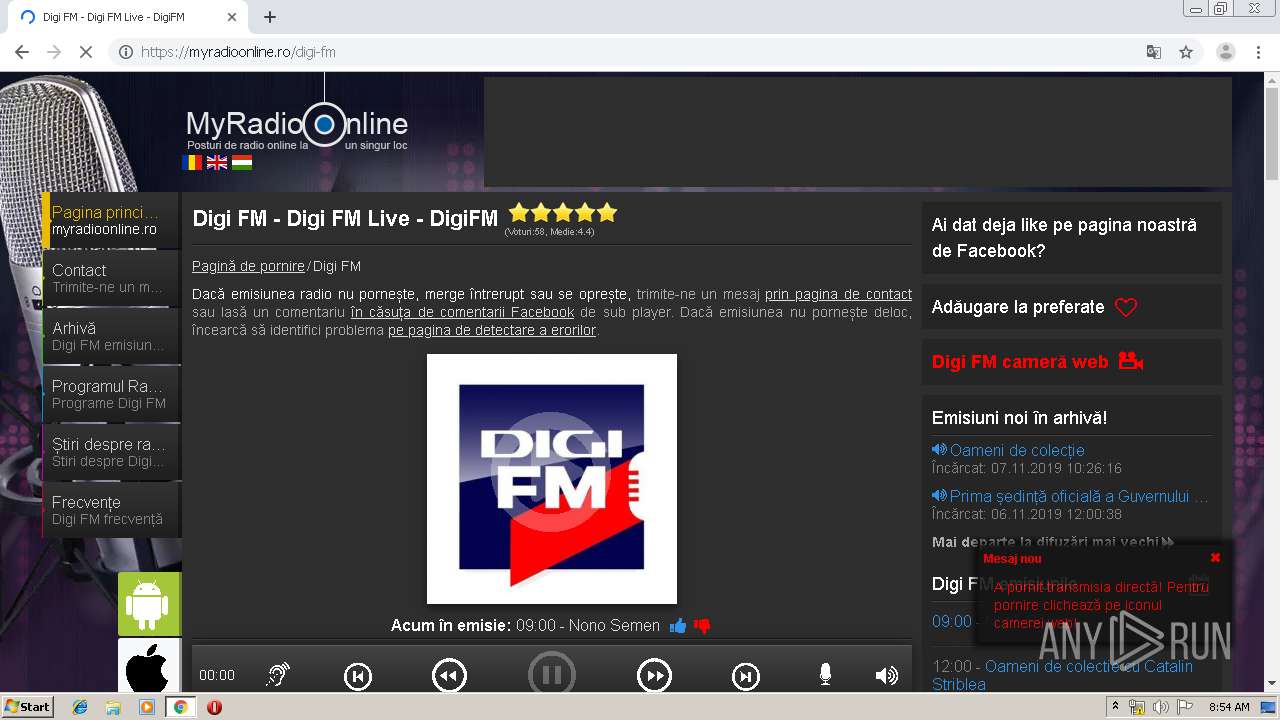Go back using browser back arrow
This screenshot has height=720, width=1280.
click(22, 52)
